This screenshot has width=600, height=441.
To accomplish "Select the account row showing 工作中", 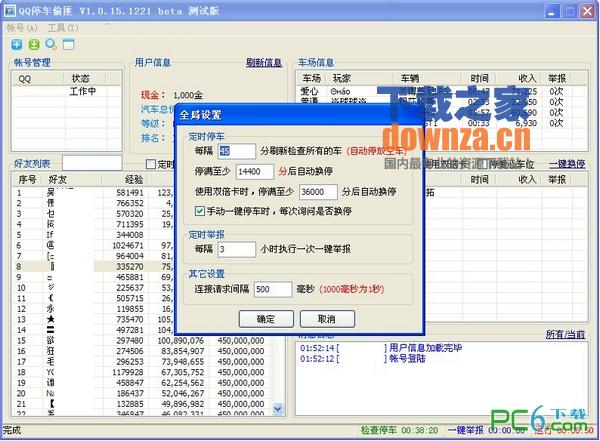I will tap(67, 91).
